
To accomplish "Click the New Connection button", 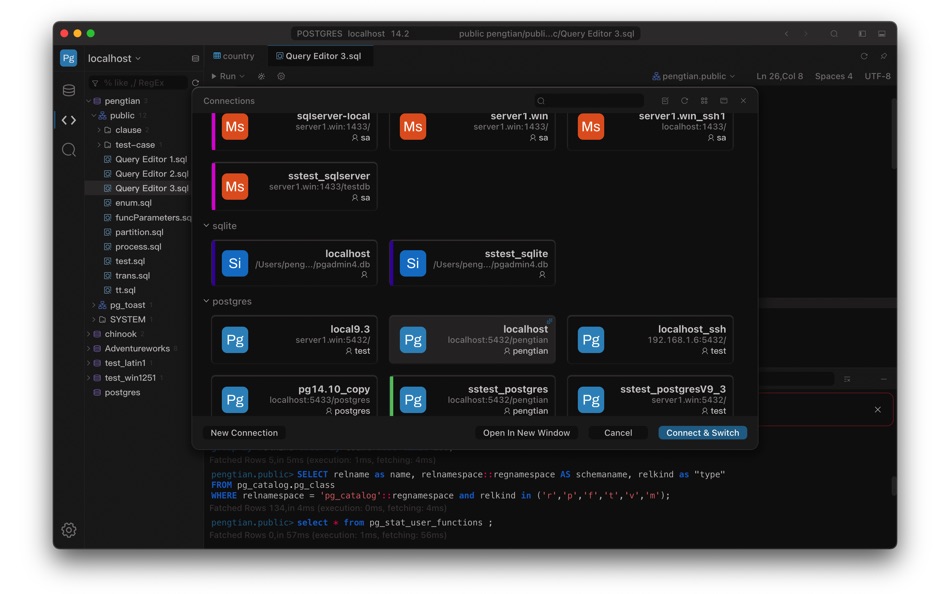I will tap(244, 433).
